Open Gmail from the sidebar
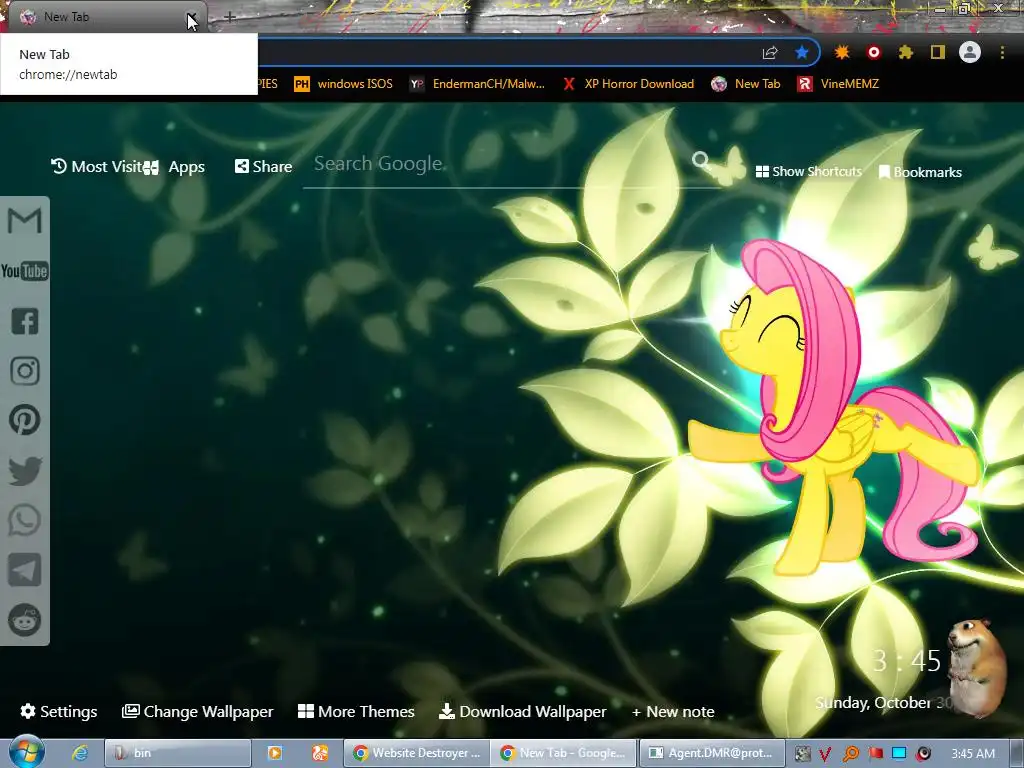The image size is (1024, 768). (25, 221)
